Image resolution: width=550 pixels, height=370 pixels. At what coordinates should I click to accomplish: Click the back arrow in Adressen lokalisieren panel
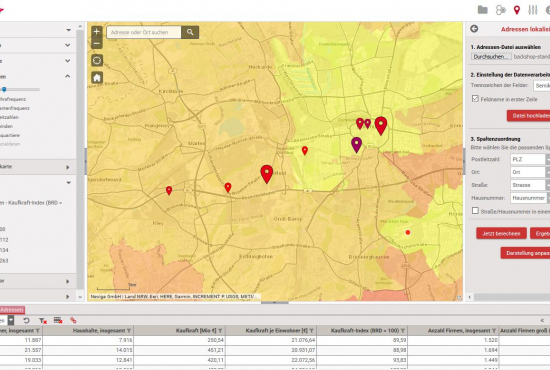474,29
